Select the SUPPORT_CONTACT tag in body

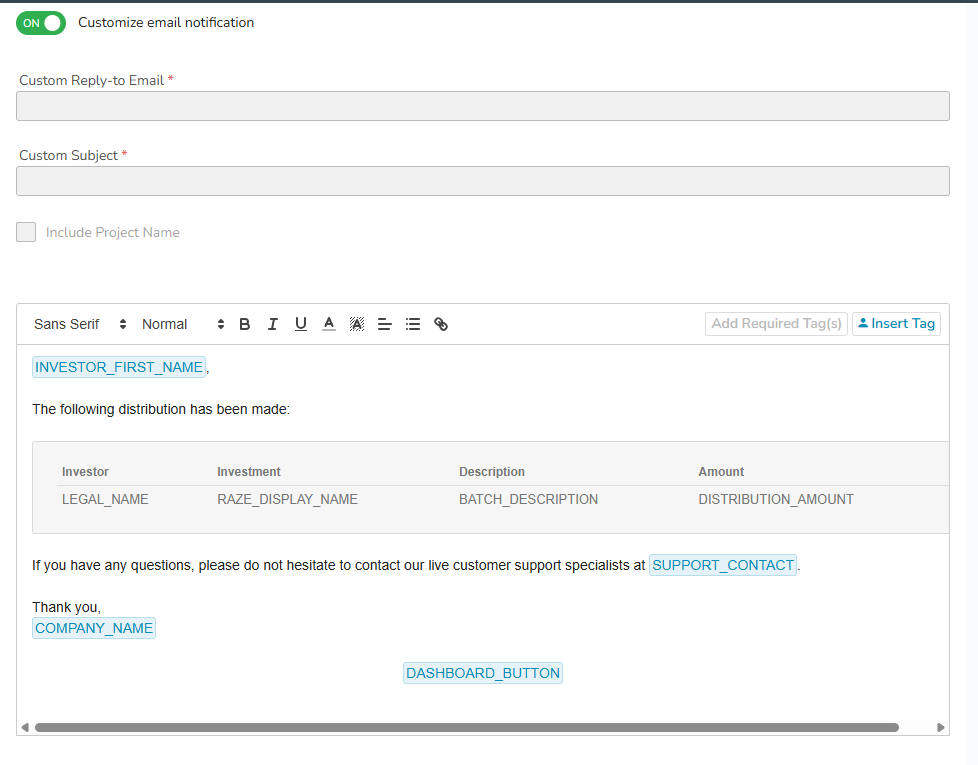723,565
